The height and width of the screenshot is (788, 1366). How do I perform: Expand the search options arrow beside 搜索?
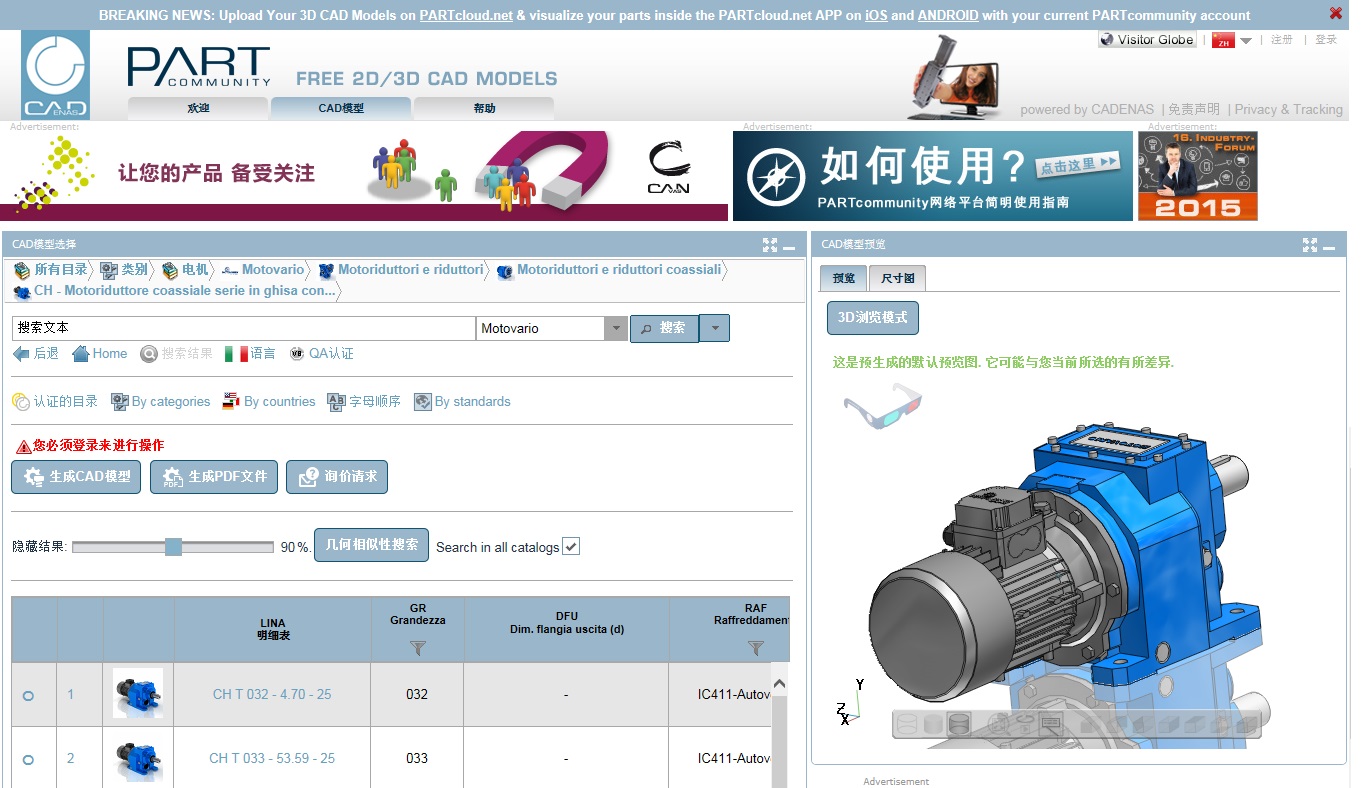[x=715, y=328]
